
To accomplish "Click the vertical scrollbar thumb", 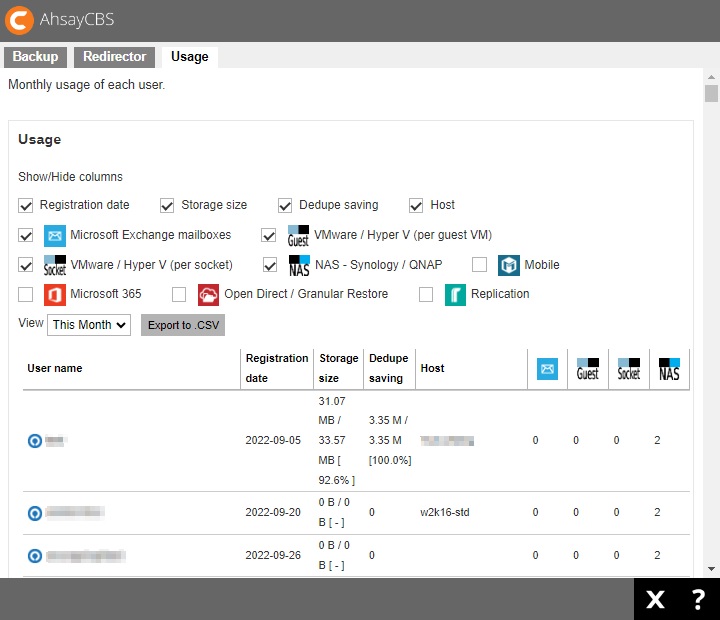I will coord(711,94).
